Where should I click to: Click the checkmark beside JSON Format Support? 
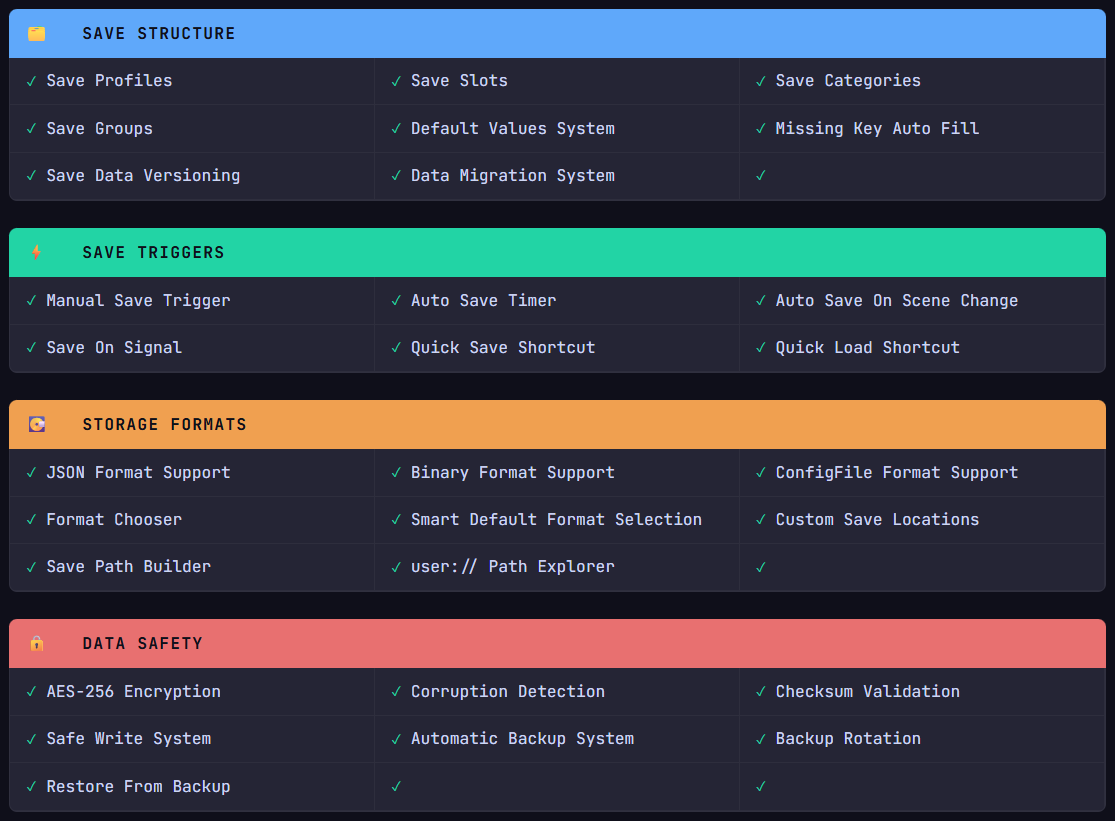point(32,473)
